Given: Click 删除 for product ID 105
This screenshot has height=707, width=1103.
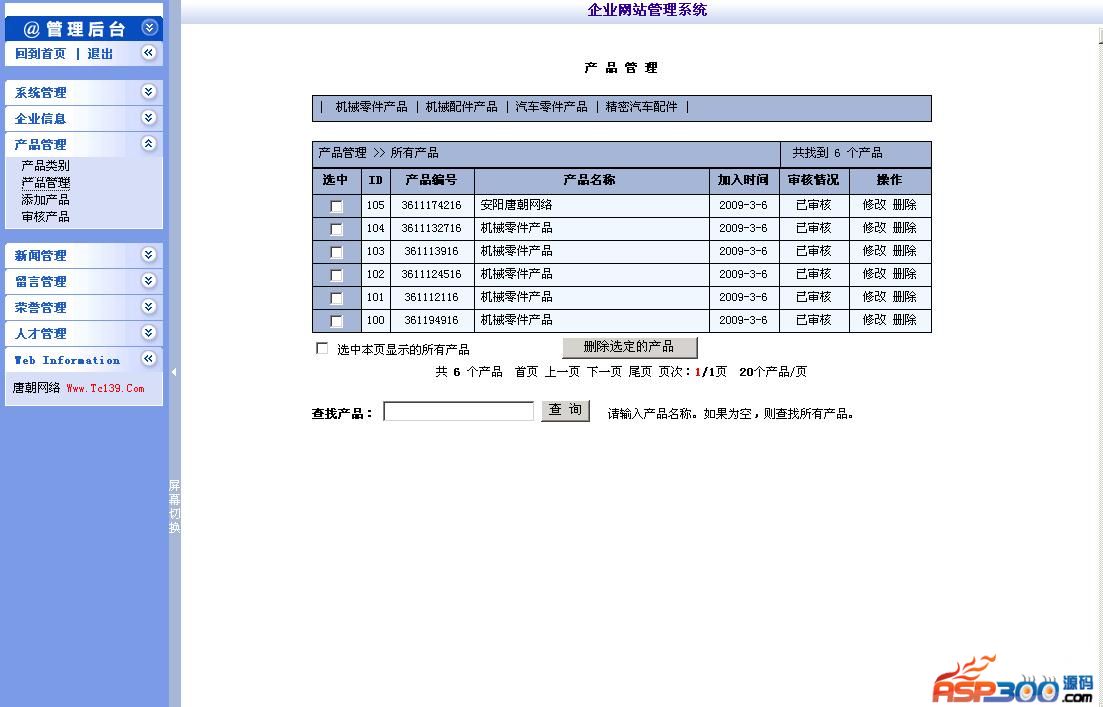Looking at the screenshot, I should pyautogui.click(x=905, y=205).
